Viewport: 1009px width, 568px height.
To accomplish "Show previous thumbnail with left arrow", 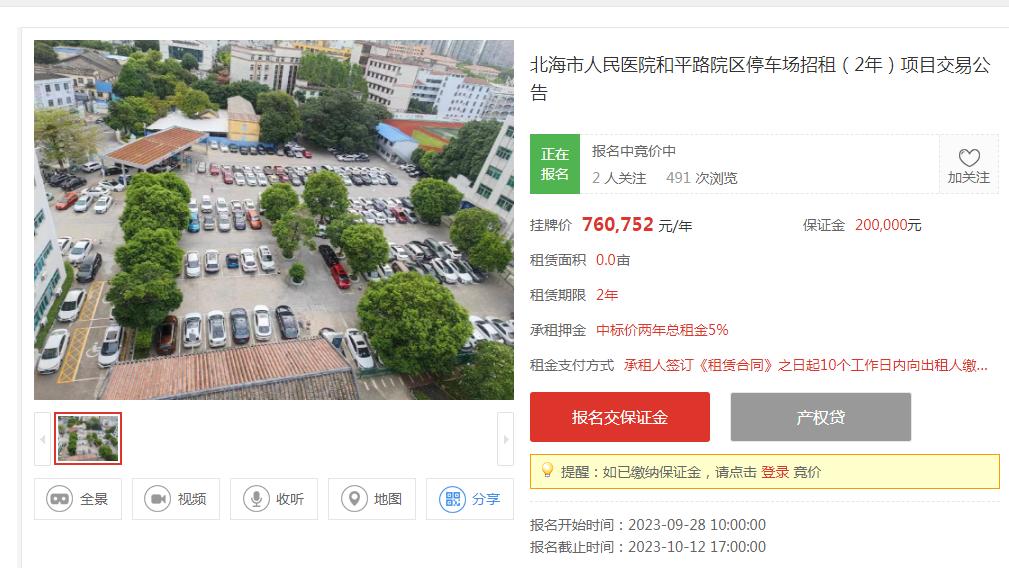I will pos(42,439).
